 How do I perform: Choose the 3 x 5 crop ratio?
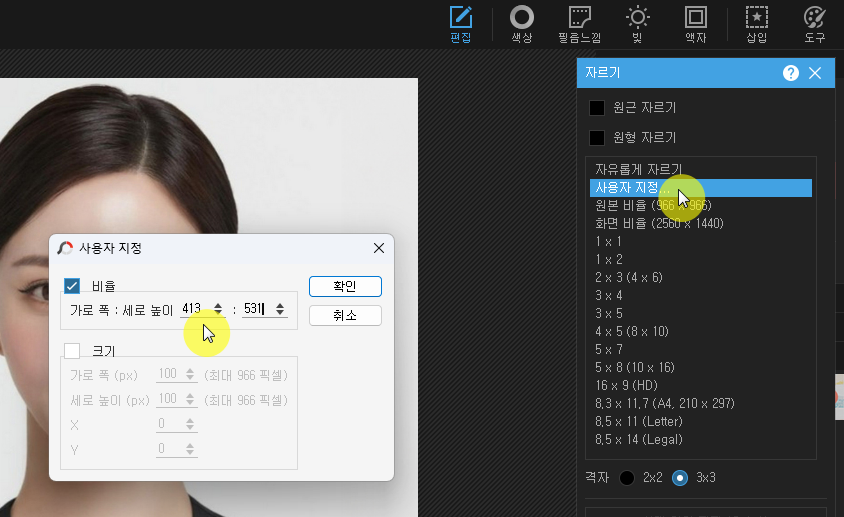701,313
